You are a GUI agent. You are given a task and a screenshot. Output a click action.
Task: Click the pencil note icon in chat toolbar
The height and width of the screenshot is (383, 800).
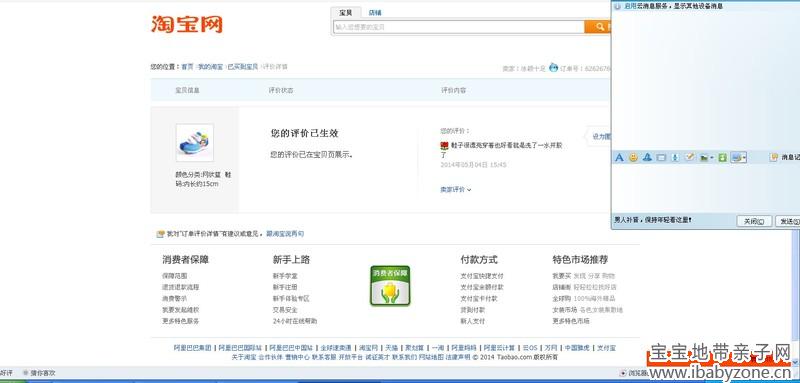[689, 157]
